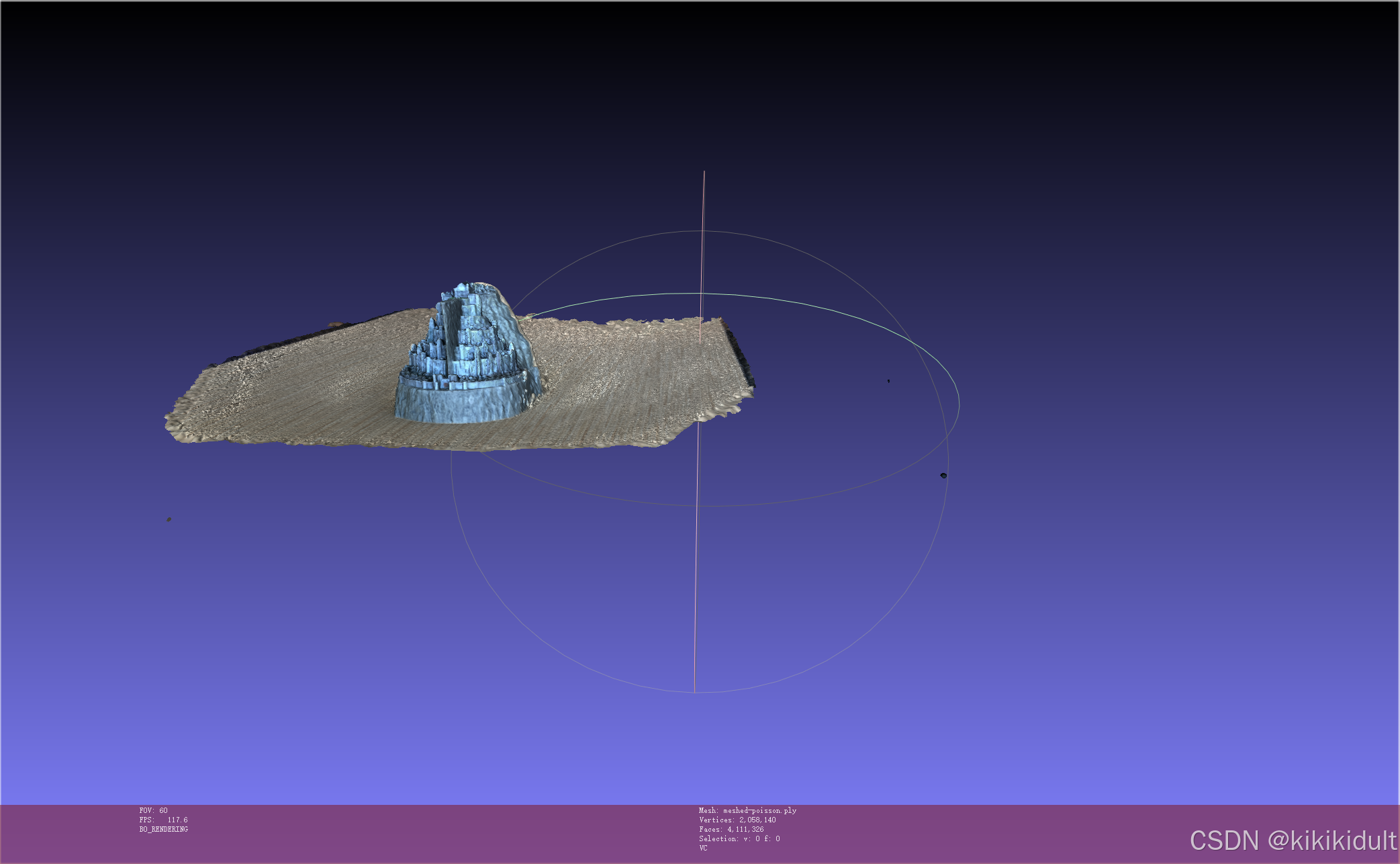Click the VC label in the info bar
This screenshot has height=864, width=1400.
pyautogui.click(x=703, y=848)
